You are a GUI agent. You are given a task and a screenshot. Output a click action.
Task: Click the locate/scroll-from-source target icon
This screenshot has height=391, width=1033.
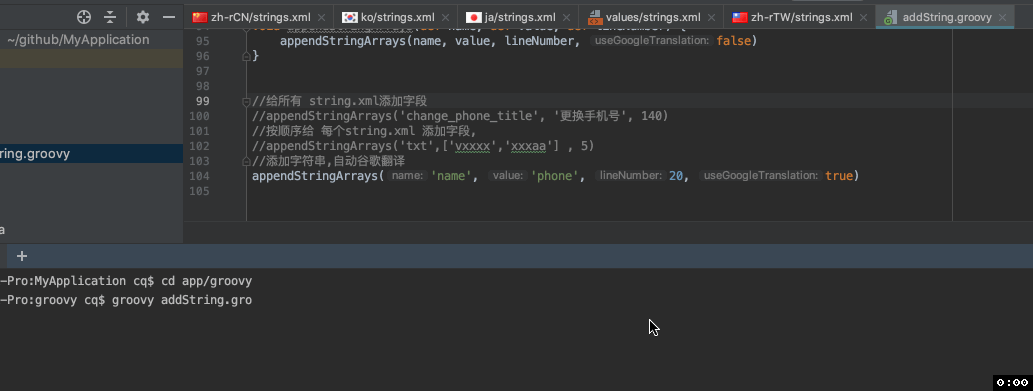(84, 17)
